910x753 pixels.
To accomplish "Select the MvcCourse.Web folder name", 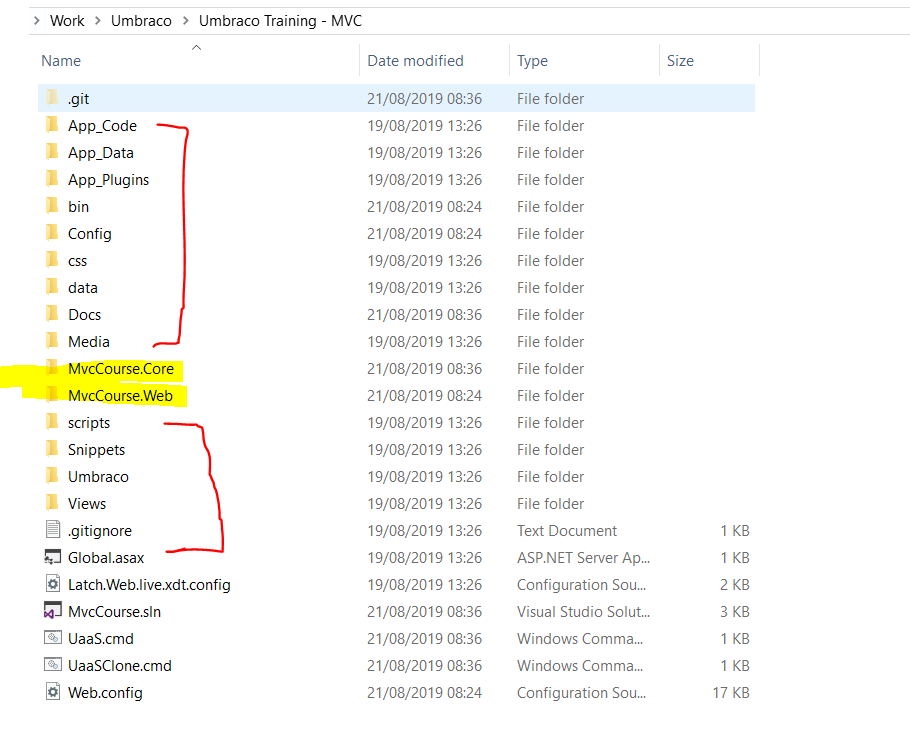I will 120,395.
